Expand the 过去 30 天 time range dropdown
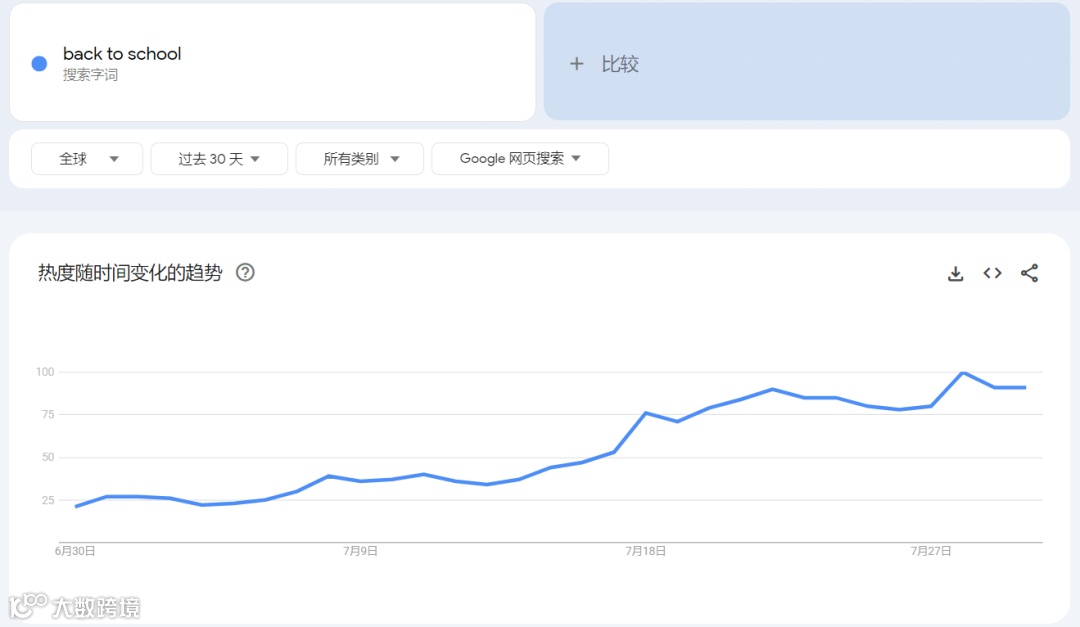 pyautogui.click(x=219, y=159)
